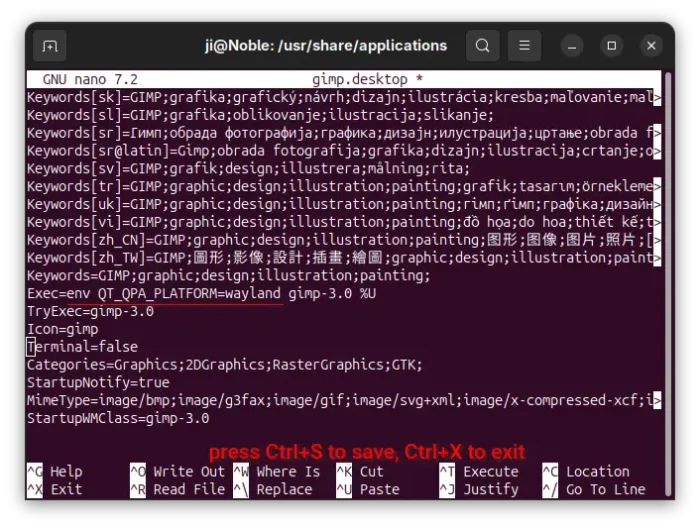Place cursor on the Keywords[zh_CN] line
This screenshot has height=528, width=700.
tap(344, 240)
